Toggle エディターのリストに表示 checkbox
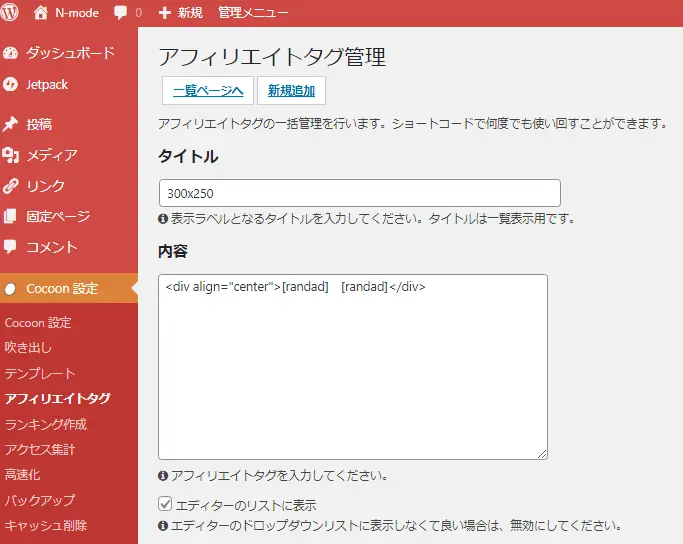683x544 pixels. (165, 505)
